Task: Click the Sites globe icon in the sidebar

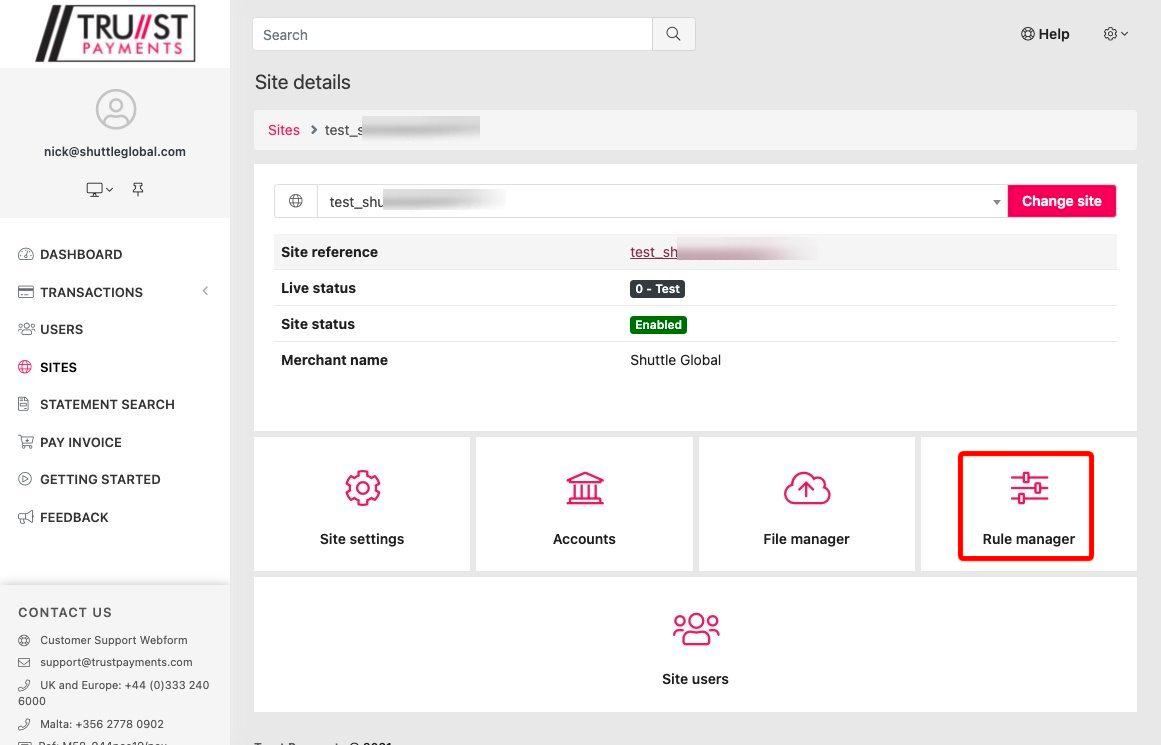Action: pyautogui.click(x=25, y=367)
